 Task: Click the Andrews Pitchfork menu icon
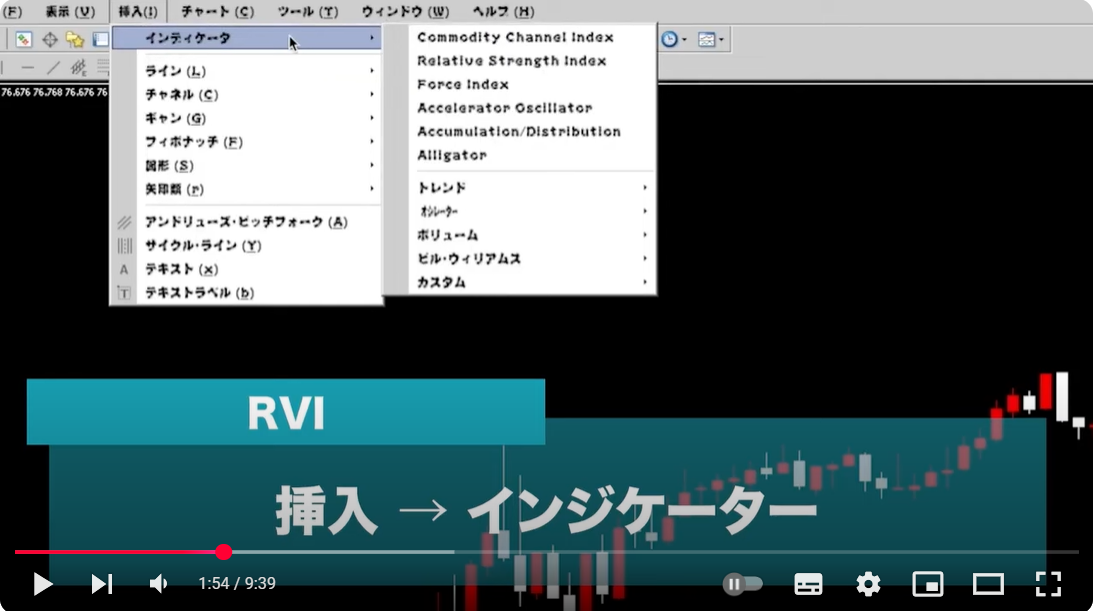[125, 223]
